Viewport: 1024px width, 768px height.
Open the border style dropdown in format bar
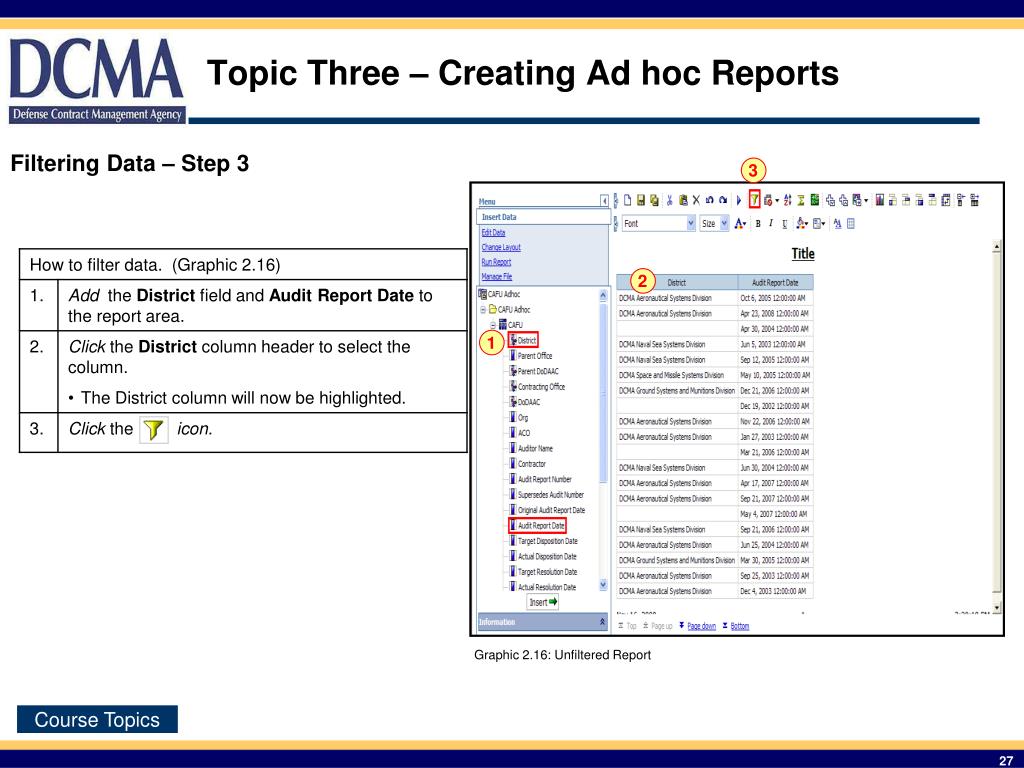tap(823, 223)
